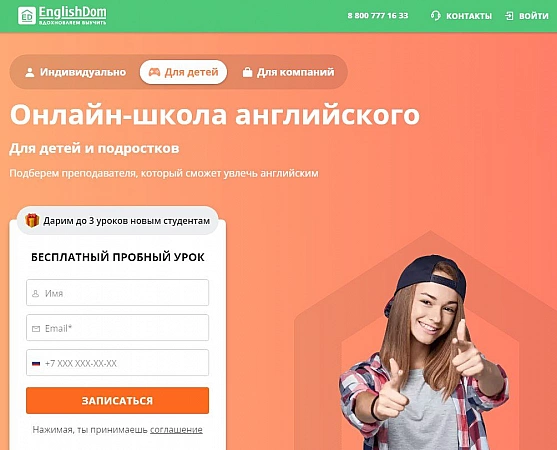Click the headset icon beside Контакты

click(436, 16)
